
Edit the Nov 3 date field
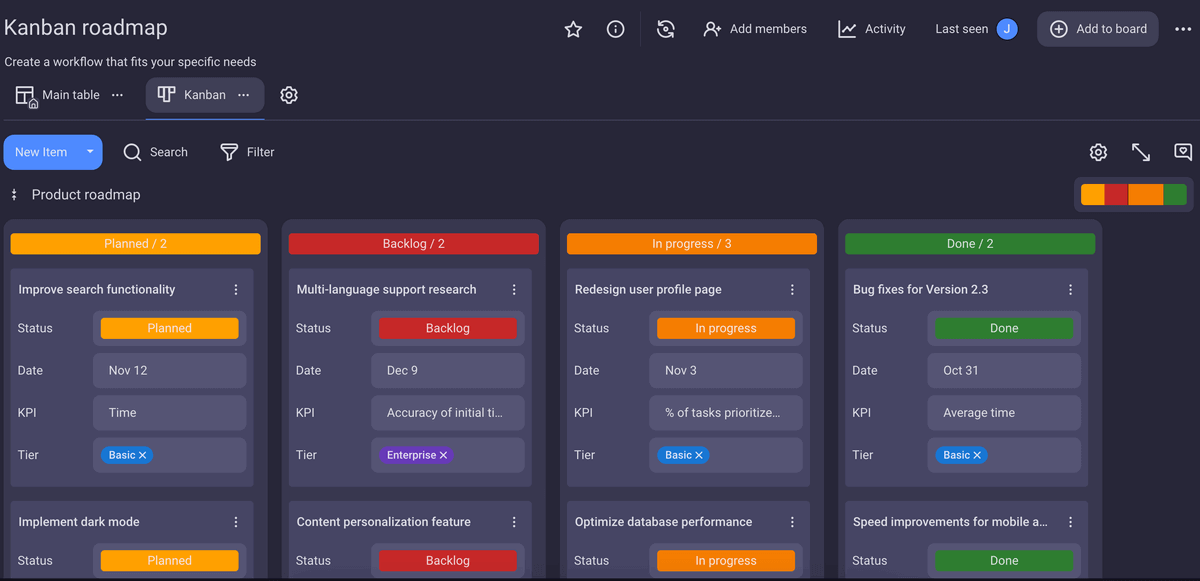pos(725,370)
